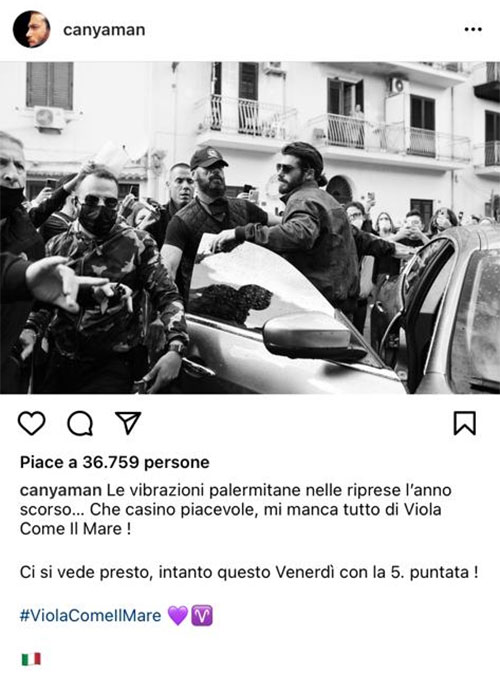The height and width of the screenshot is (674, 500).
Task: Open comments with the speech bubble icon
Action: (x=80, y=423)
